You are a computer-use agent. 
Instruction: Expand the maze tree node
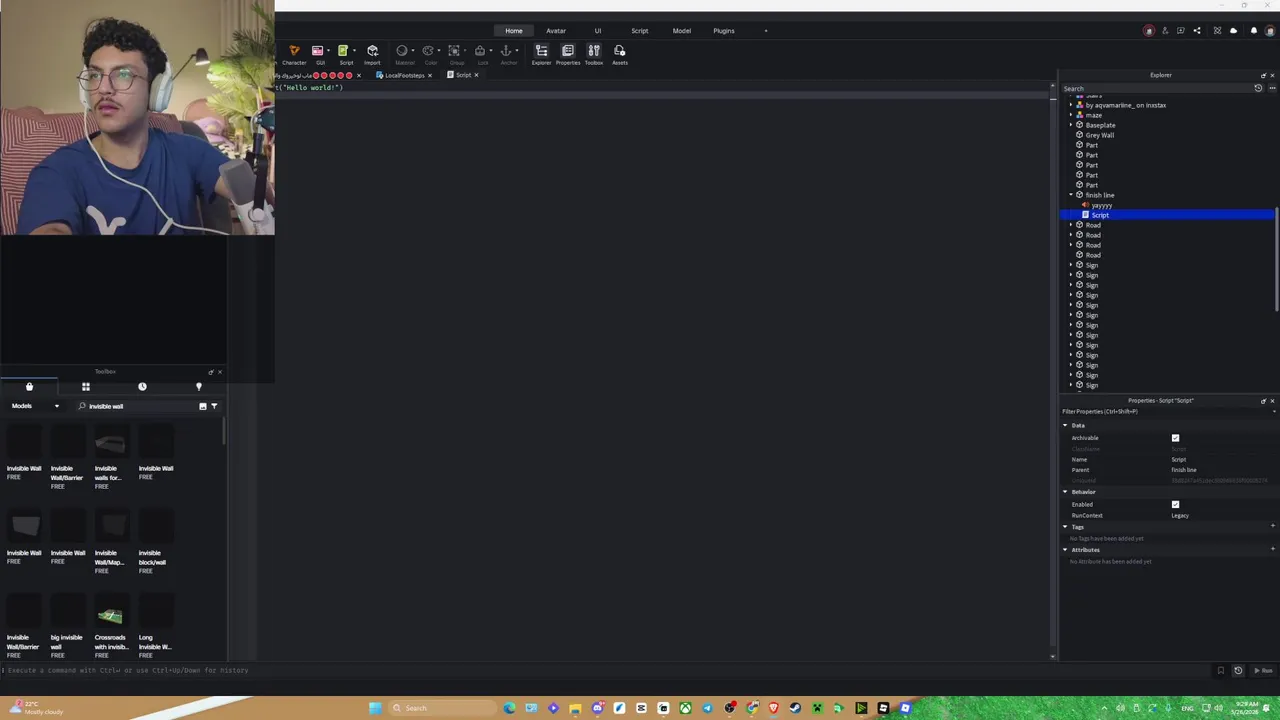coord(1071,115)
